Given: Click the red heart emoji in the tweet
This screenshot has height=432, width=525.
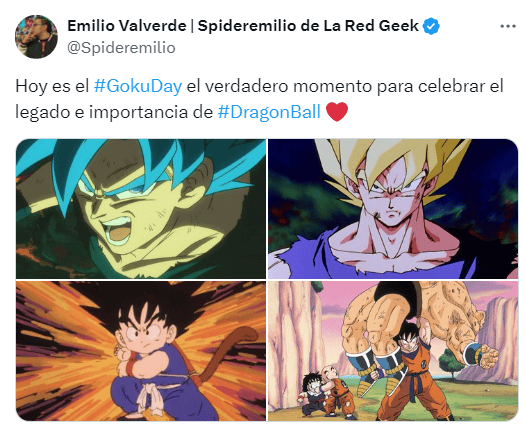Looking at the screenshot, I should coord(337,112).
